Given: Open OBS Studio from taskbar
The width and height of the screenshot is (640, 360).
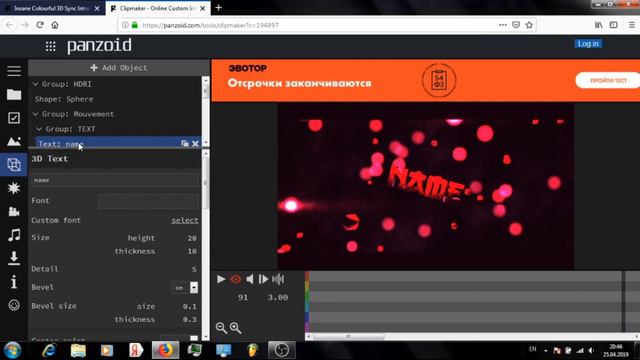Looking at the screenshot, I should point(281,351).
